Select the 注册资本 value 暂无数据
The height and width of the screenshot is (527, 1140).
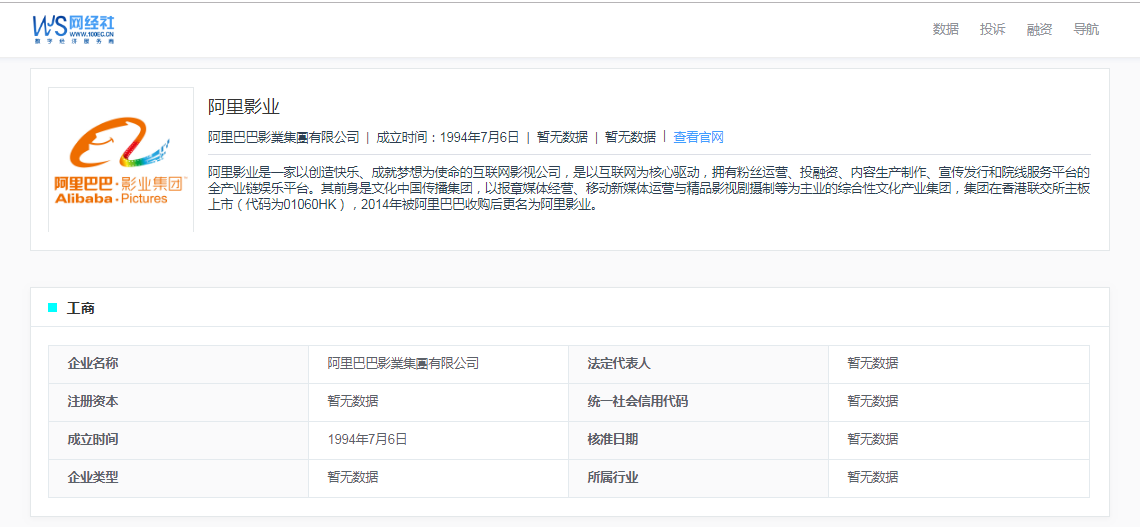coord(353,401)
